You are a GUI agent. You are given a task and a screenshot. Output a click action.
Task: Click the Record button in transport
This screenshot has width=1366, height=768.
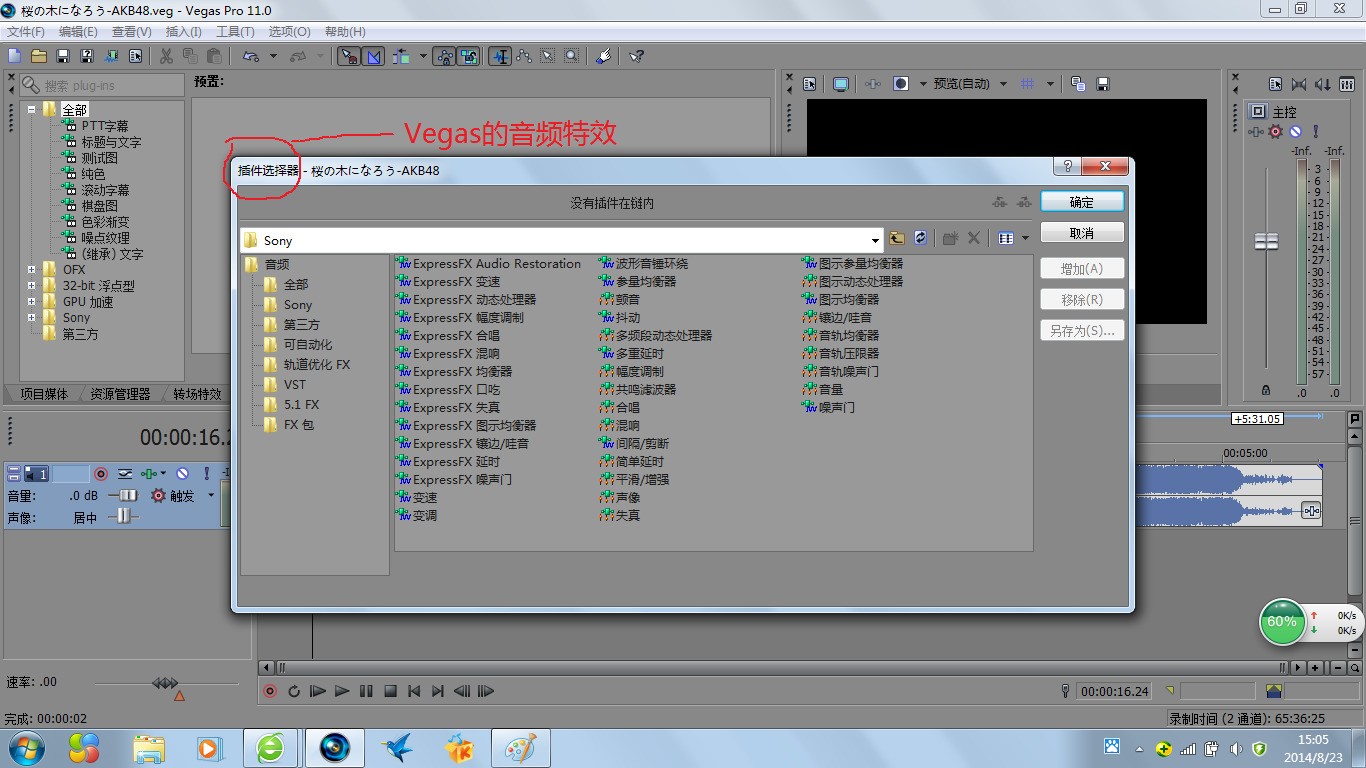click(269, 691)
